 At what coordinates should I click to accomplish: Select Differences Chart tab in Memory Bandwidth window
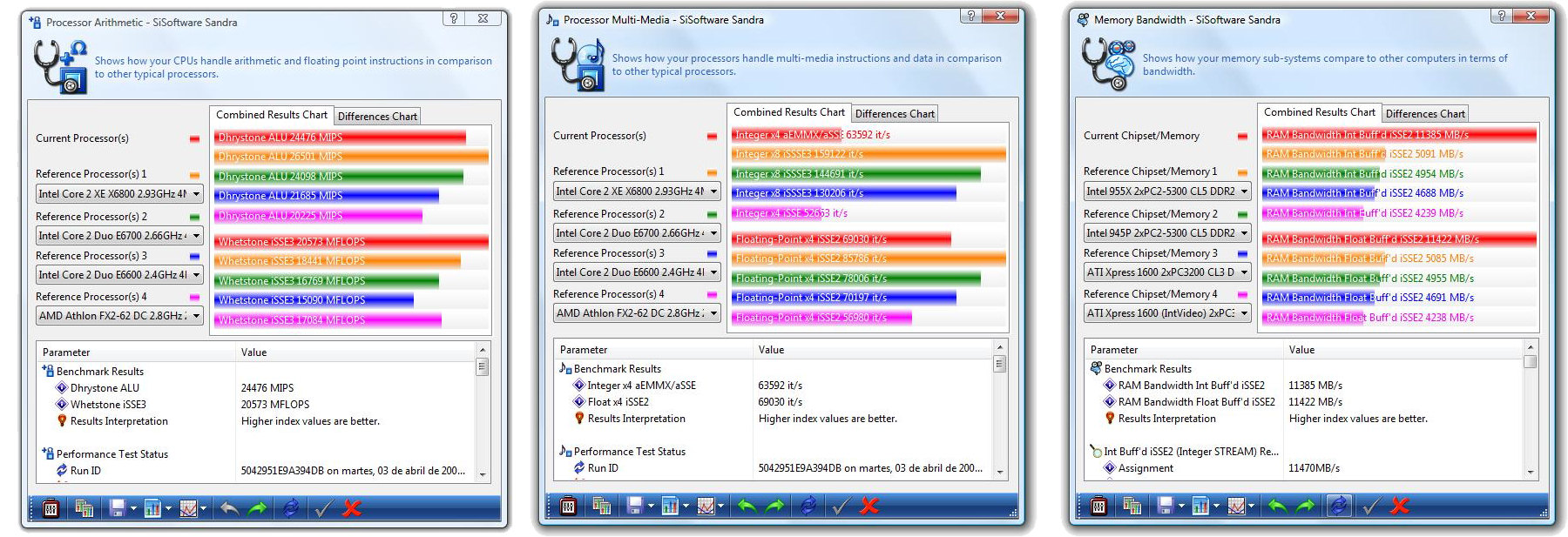[x=1425, y=114]
